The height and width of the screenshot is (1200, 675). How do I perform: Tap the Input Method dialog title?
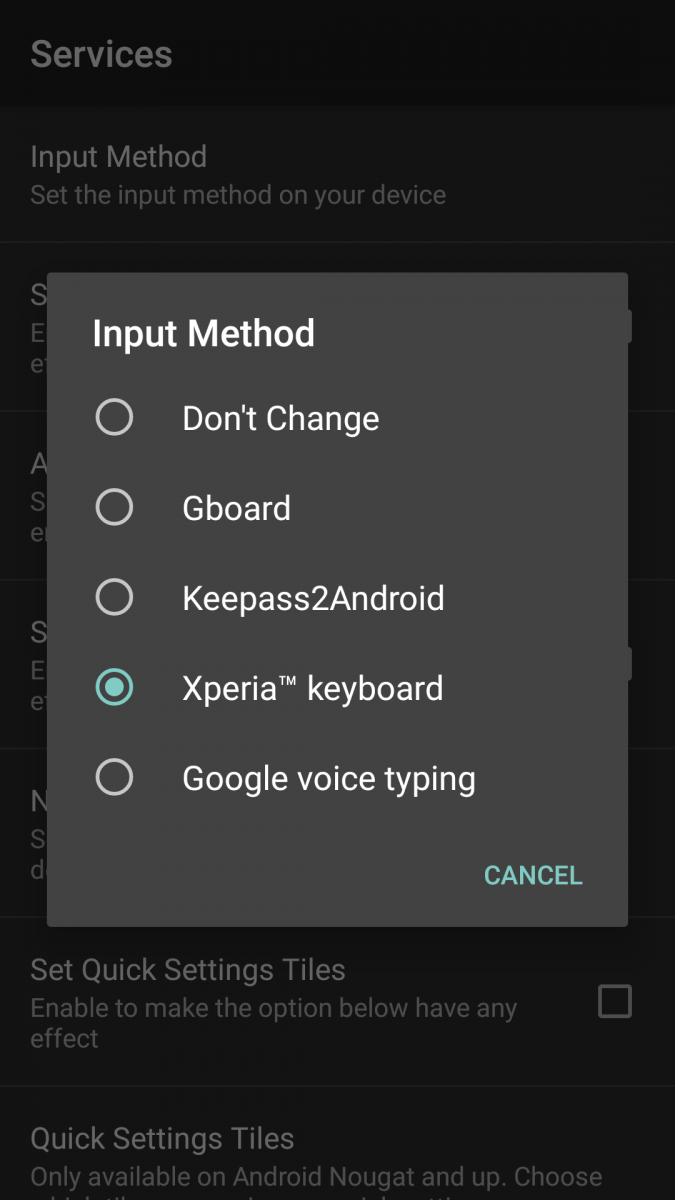[204, 333]
